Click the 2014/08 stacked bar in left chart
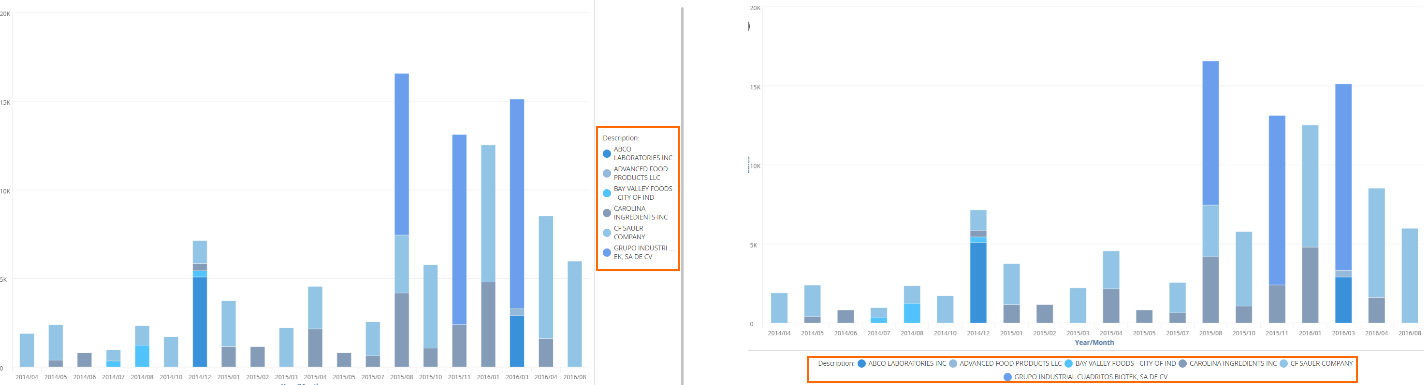 pyautogui.click(x=142, y=346)
